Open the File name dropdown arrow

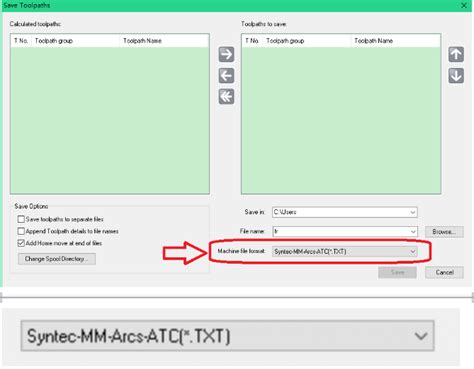413,231
